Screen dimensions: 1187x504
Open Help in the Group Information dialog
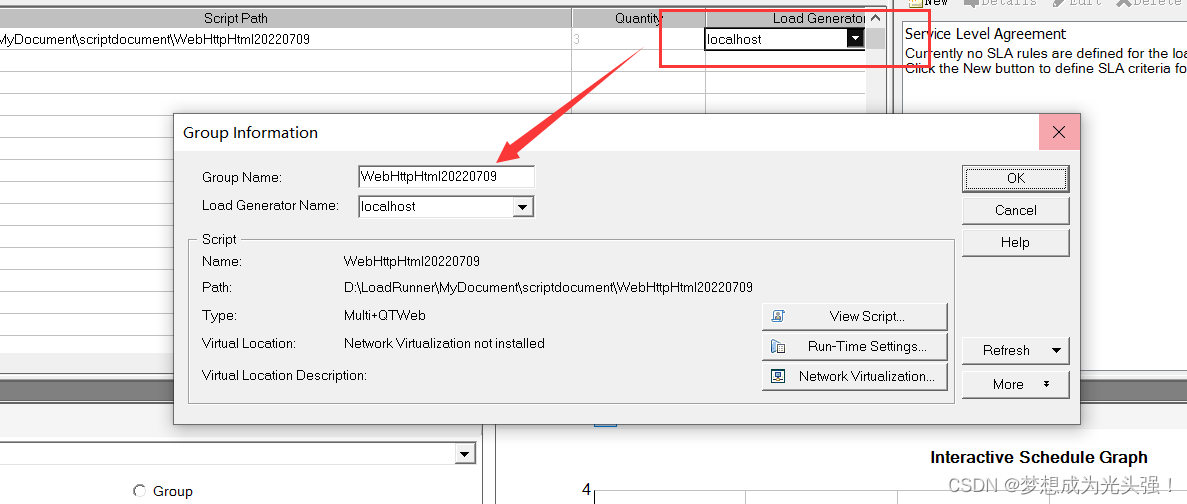pos(1015,242)
